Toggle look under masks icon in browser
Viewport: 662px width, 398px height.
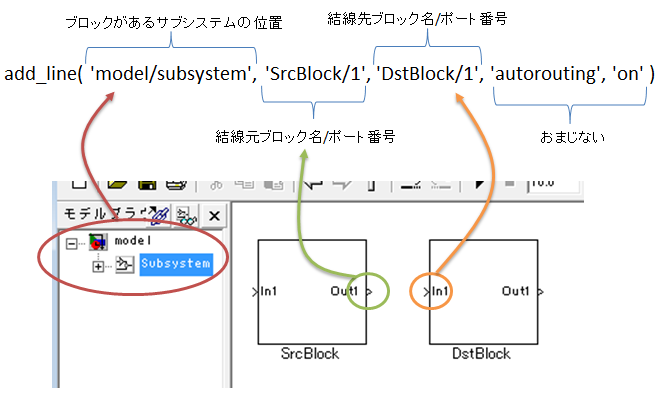pyautogui.click(x=186, y=216)
